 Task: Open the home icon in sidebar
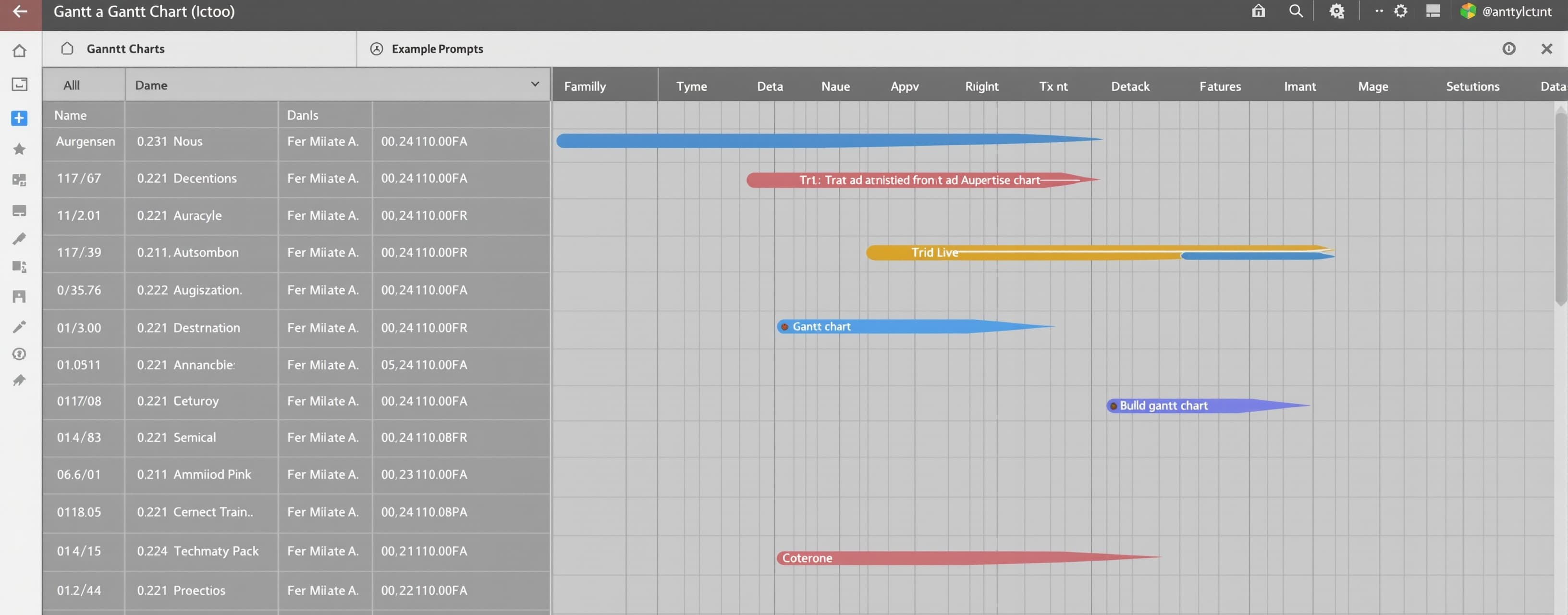[20, 50]
